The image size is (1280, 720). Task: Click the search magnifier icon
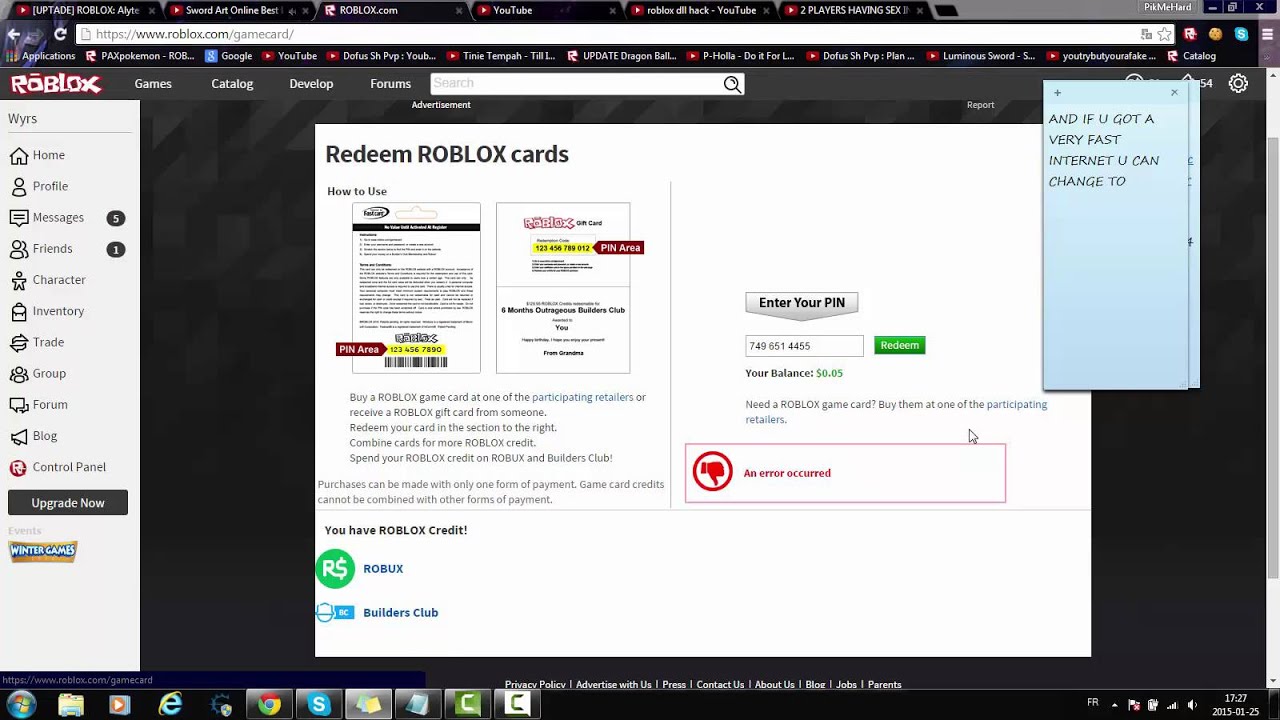733,84
